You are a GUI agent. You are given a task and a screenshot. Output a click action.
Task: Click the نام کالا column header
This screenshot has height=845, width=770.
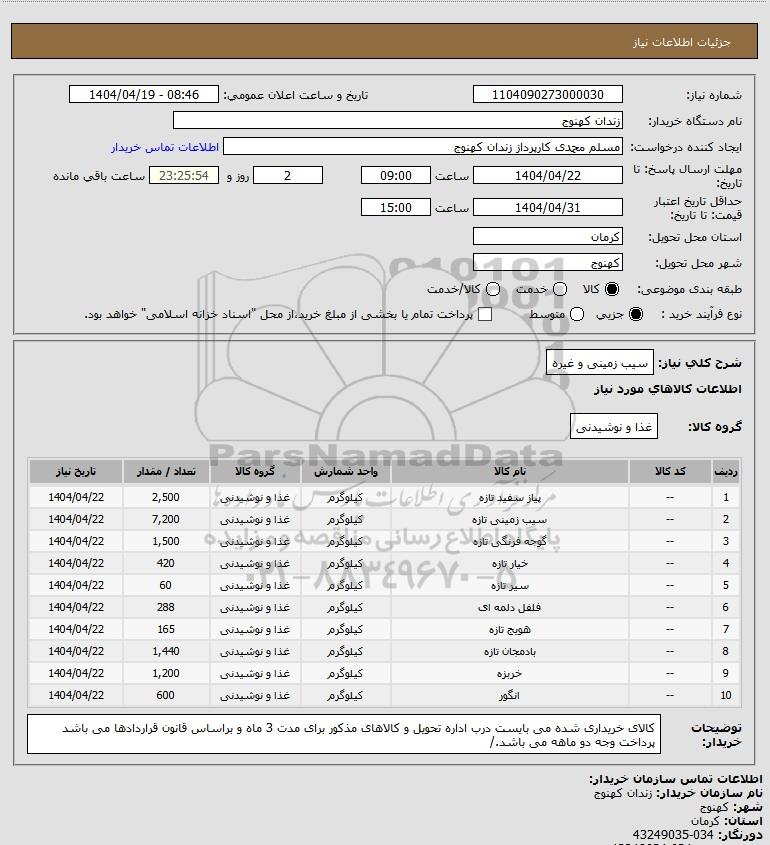[x=510, y=472]
